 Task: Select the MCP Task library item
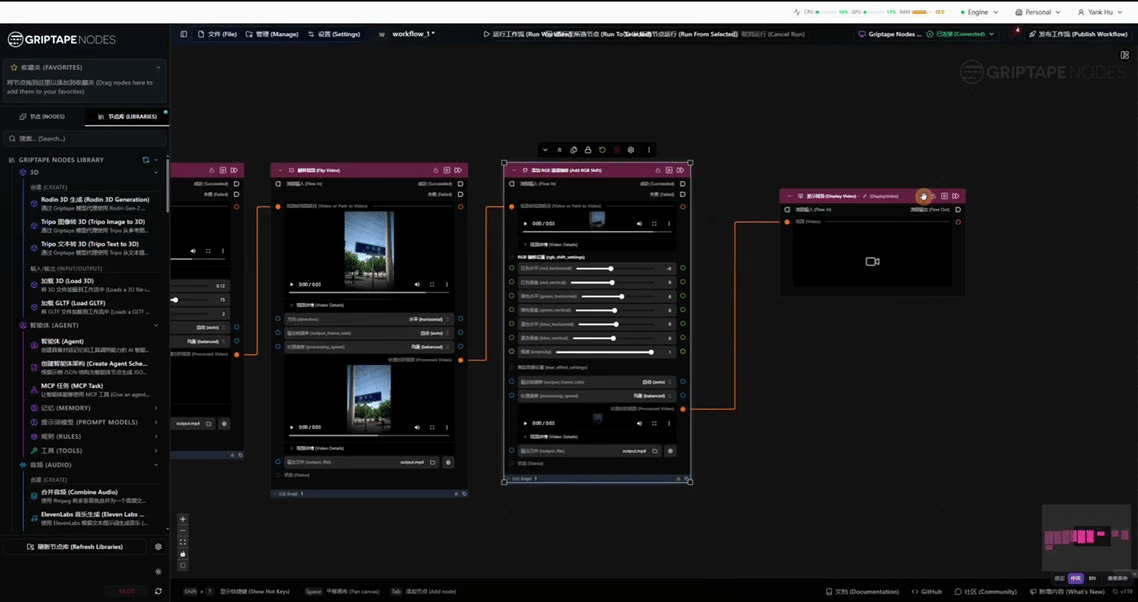click(91, 390)
